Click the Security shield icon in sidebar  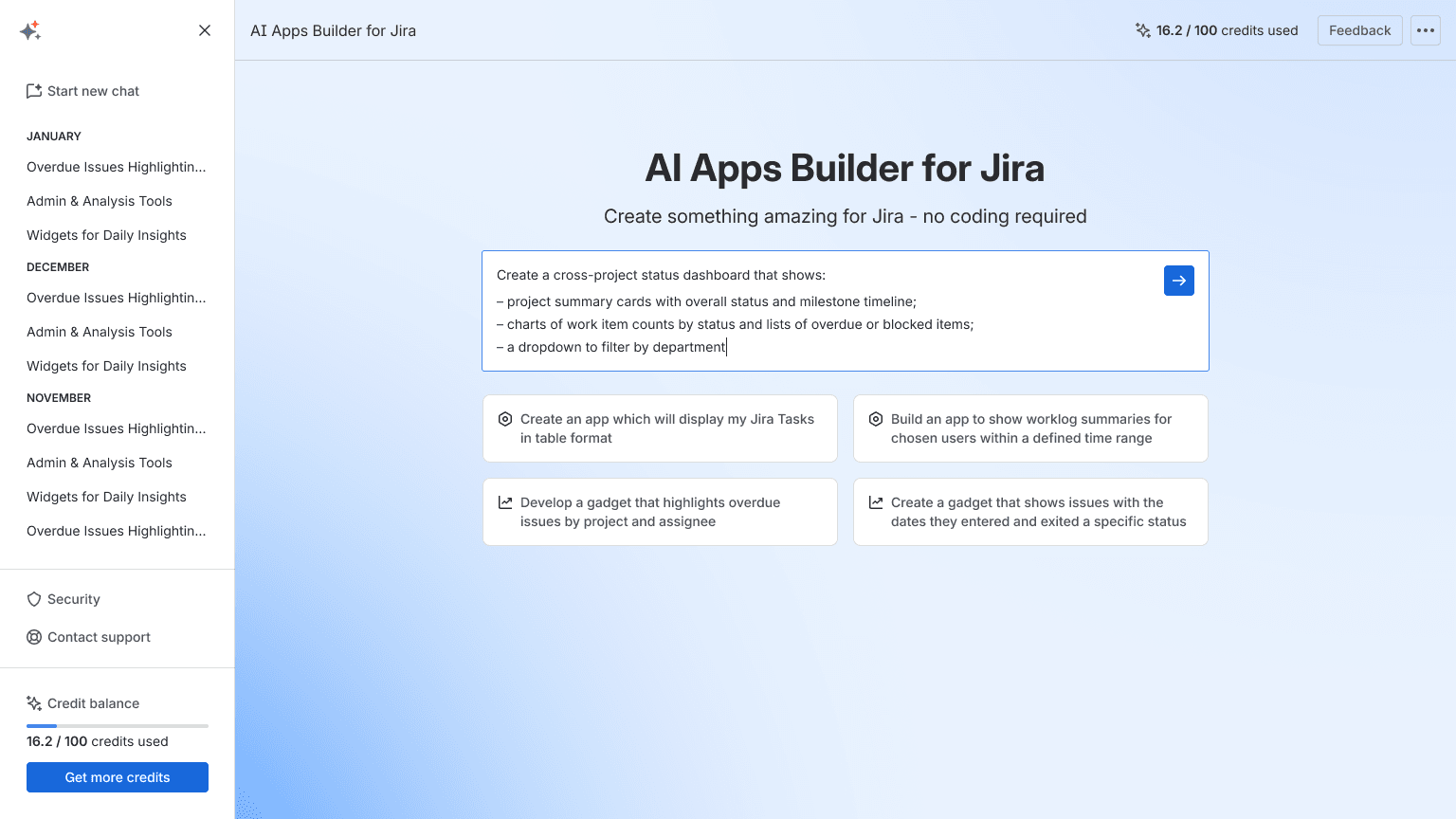[34, 599]
